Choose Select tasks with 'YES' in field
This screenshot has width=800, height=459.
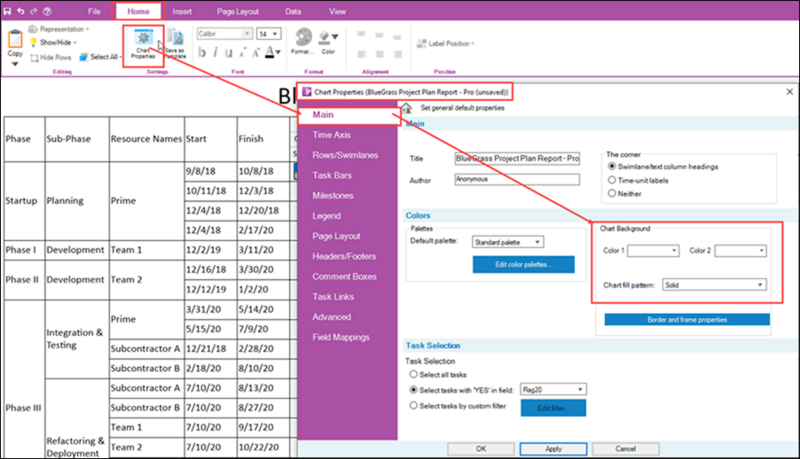point(414,390)
